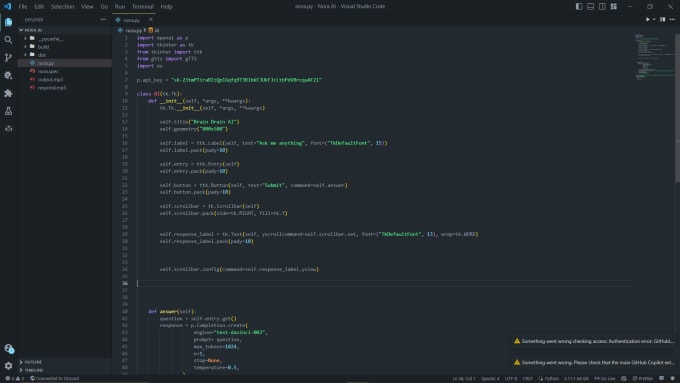The width and height of the screenshot is (680, 383).
Task: Click the code minimap preview
Action: click(654, 56)
